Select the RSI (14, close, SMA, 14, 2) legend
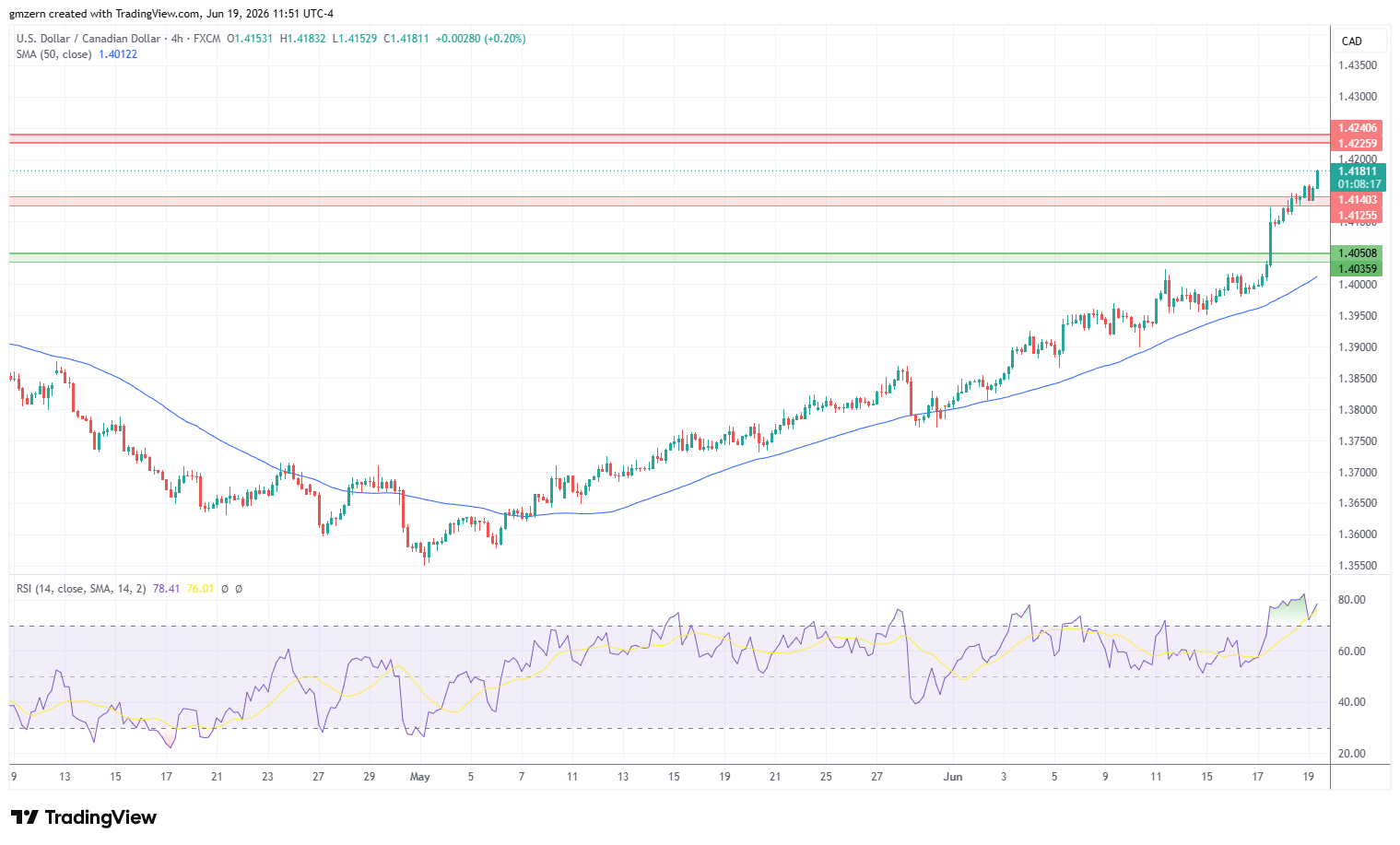Viewport: 1400px width, 845px height. [x=81, y=589]
